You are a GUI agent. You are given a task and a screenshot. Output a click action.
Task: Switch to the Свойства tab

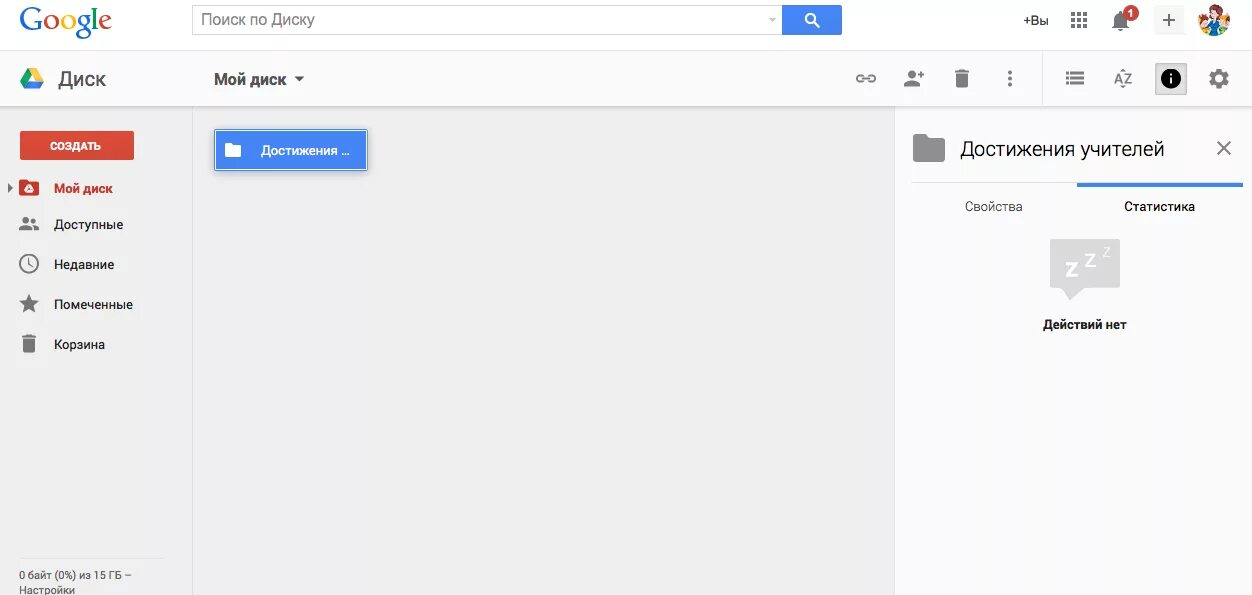[x=993, y=207]
